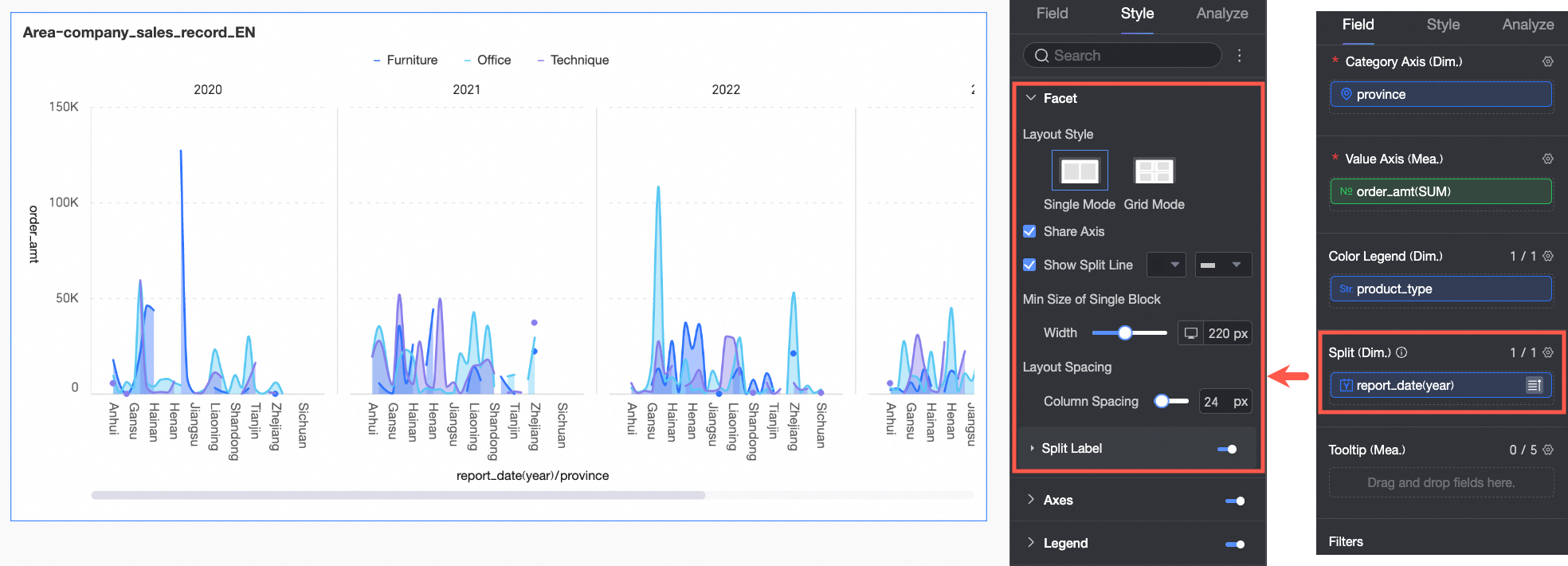
Task: Click the 2020 facet label
Action: 207,89
